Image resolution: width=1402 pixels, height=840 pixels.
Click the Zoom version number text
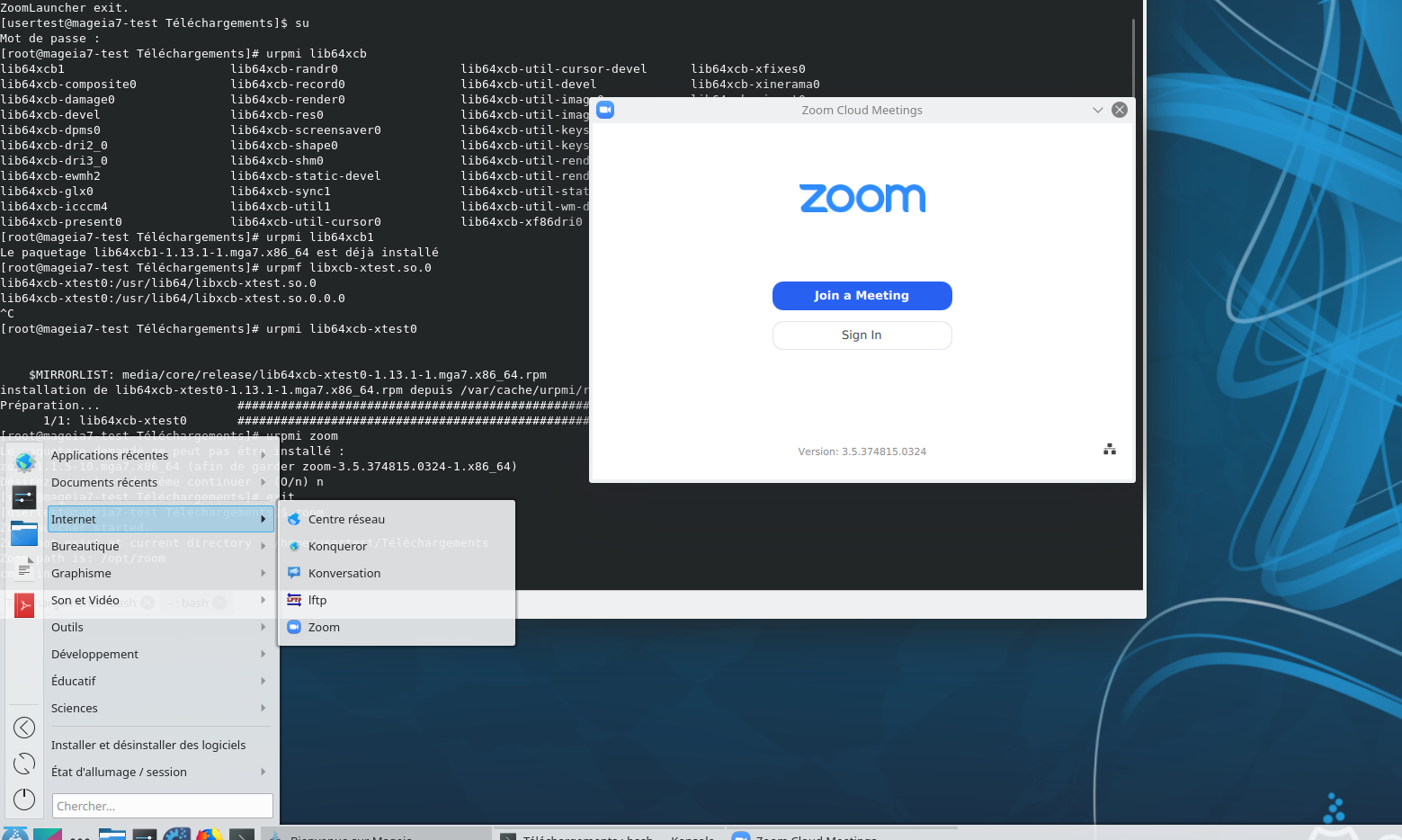[x=862, y=451]
